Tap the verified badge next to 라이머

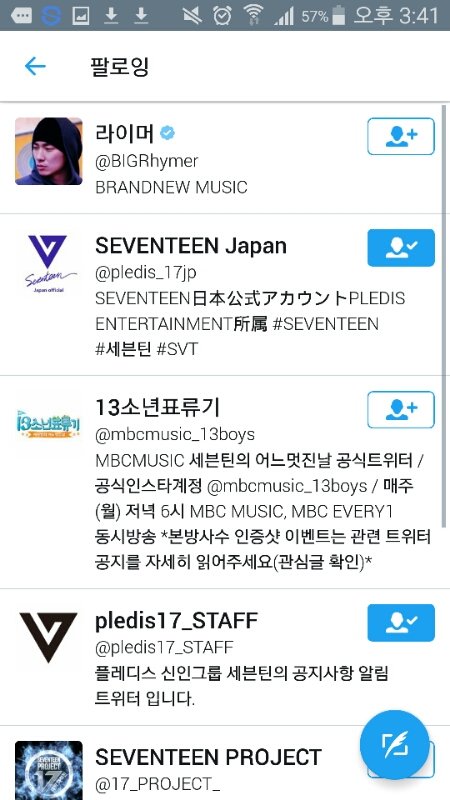click(x=167, y=133)
